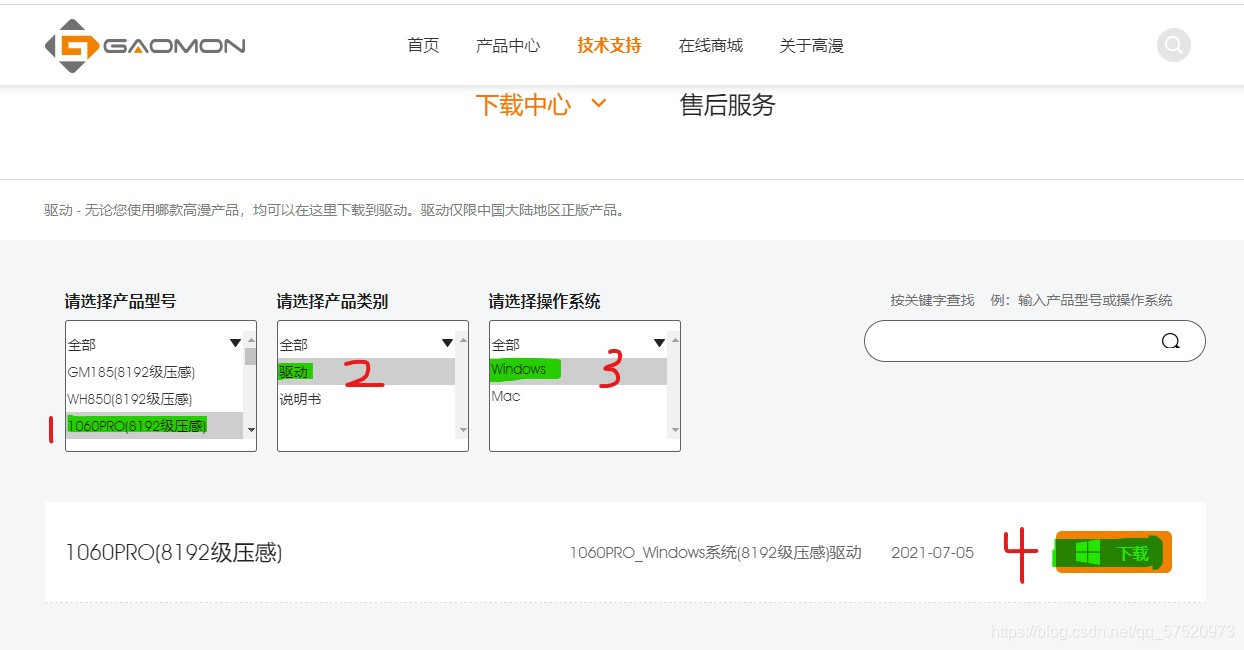
Task: Select 全部 in product category list
Action: pos(366,344)
